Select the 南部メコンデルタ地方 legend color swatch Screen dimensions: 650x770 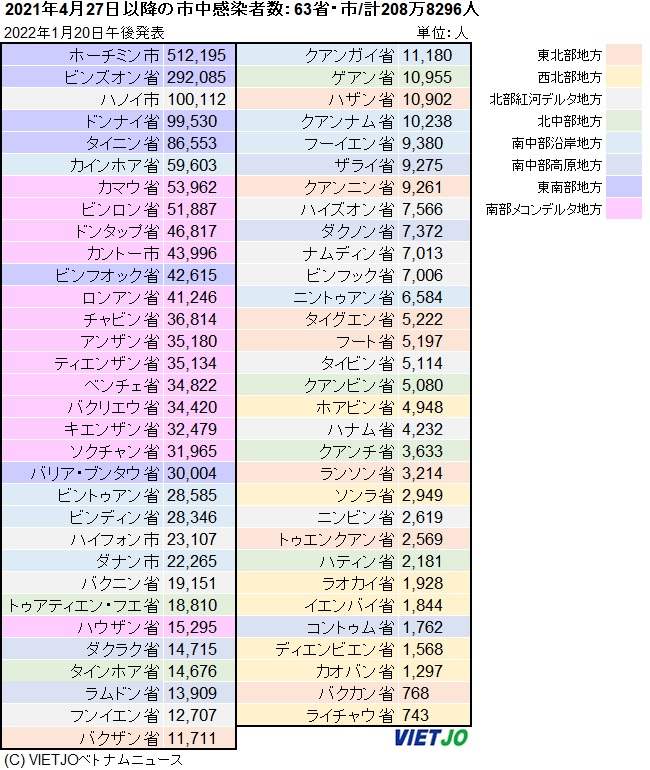pos(623,209)
